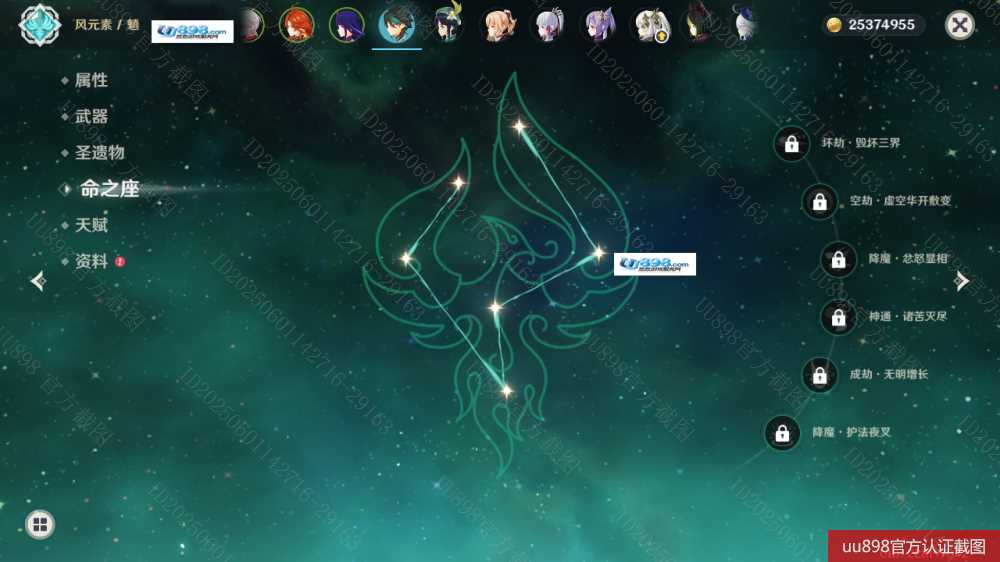The height and width of the screenshot is (562, 1000).
Task: Select the red-haired Diluc avatar
Action: click(x=297, y=26)
